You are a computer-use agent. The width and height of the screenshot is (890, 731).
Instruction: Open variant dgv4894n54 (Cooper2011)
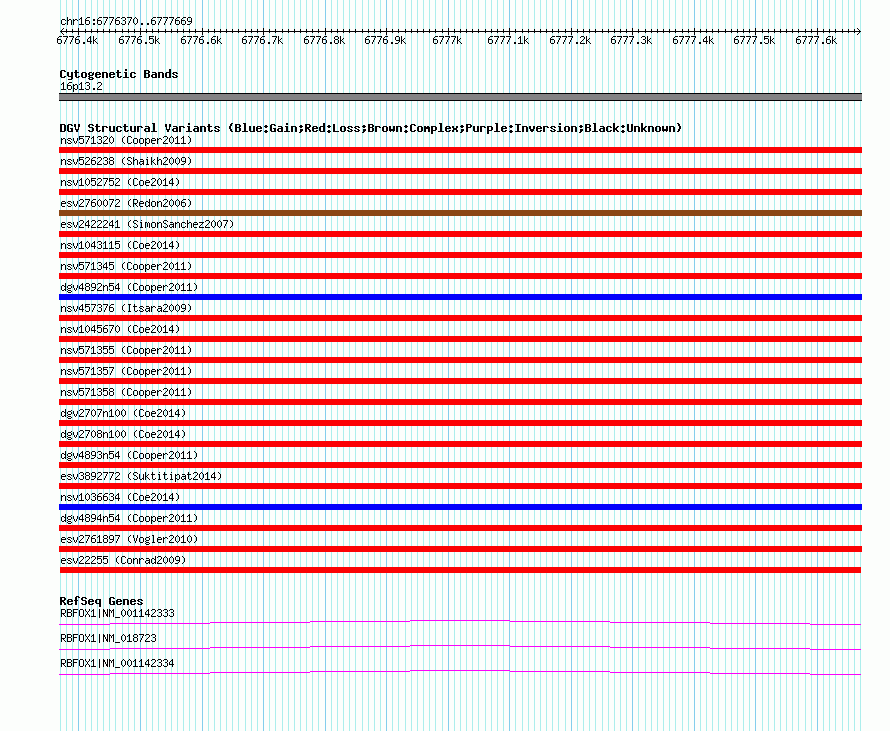click(129, 518)
